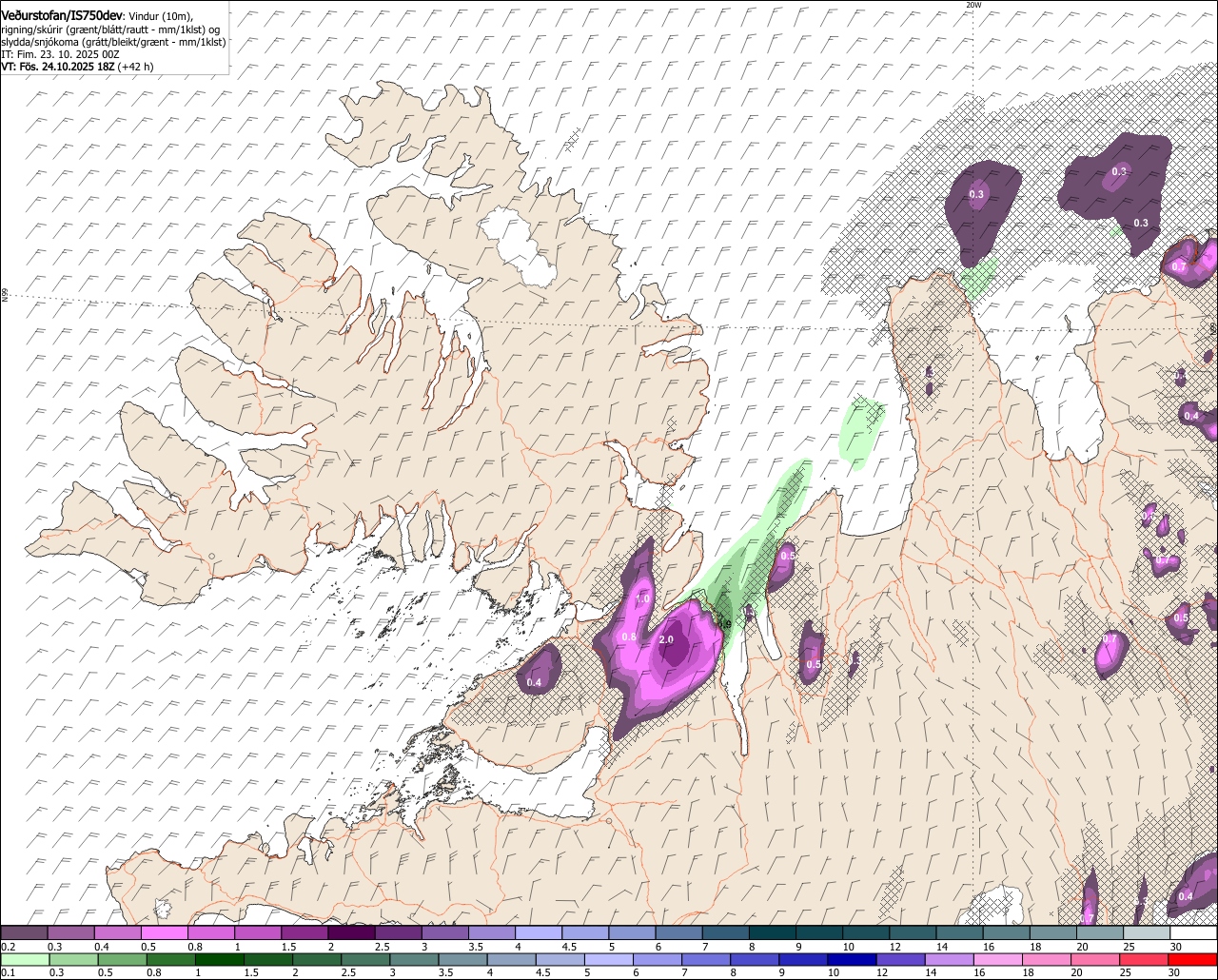Click the VT: Fös. 24.10.2025 18Z valid time
Screen dimensions: 1218x980
click(x=58, y=67)
